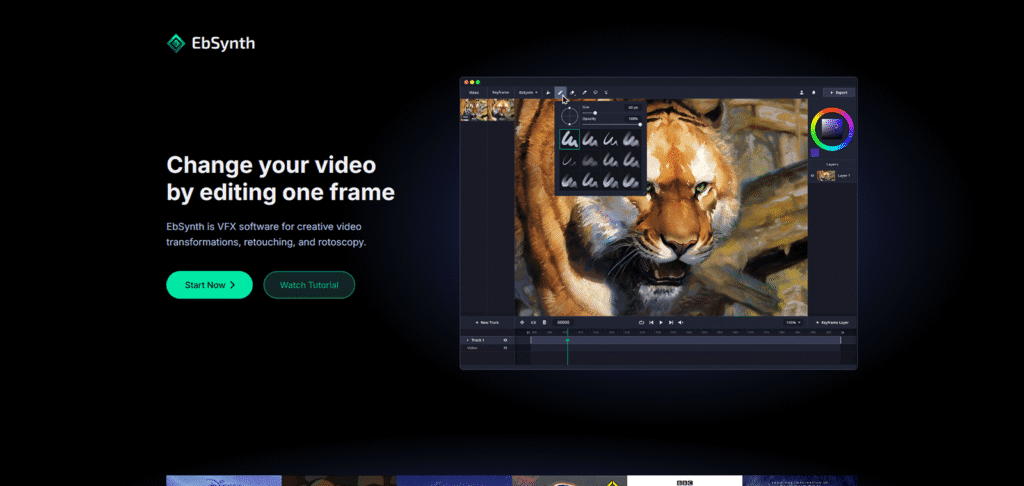The height and width of the screenshot is (486, 1024).
Task: Click the purple current color swatch
Action: (x=815, y=153)
